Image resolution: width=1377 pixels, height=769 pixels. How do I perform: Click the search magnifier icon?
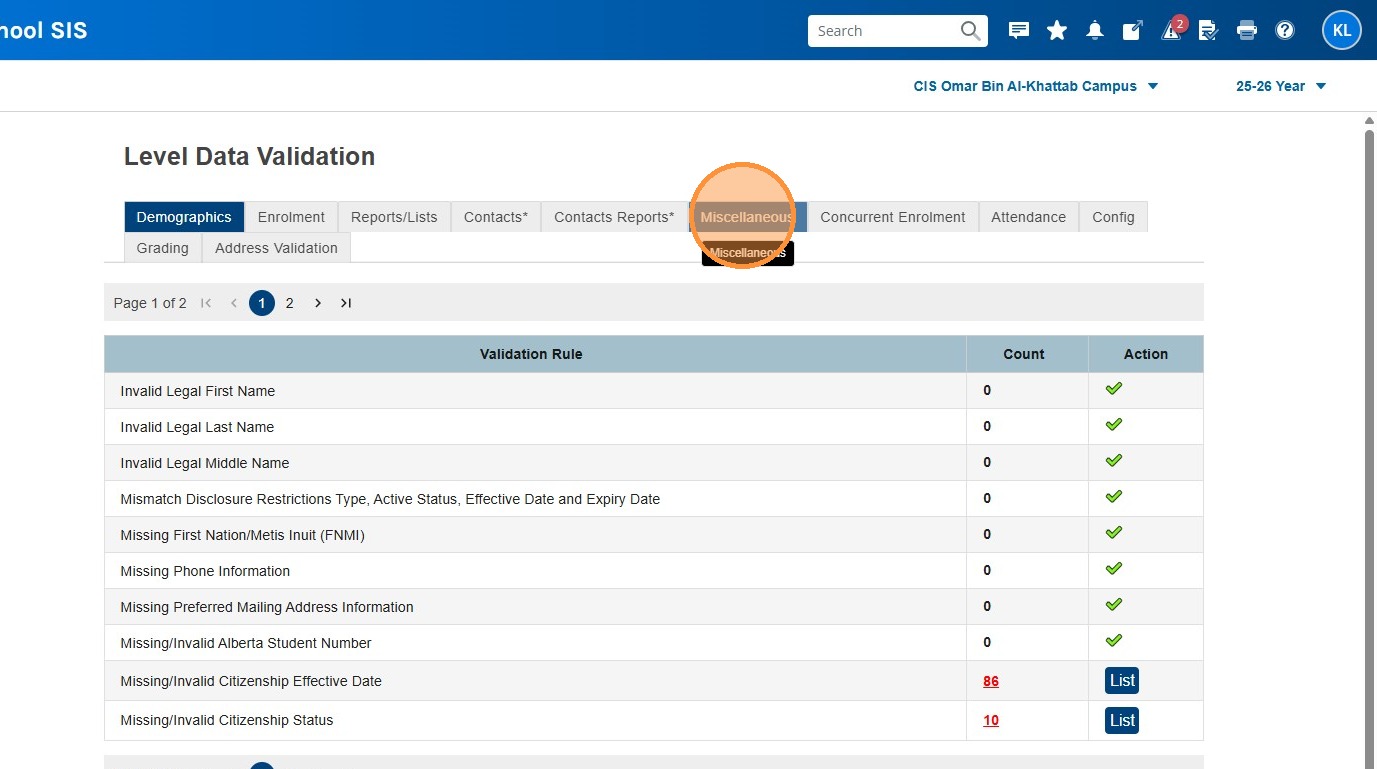point(970,31)
